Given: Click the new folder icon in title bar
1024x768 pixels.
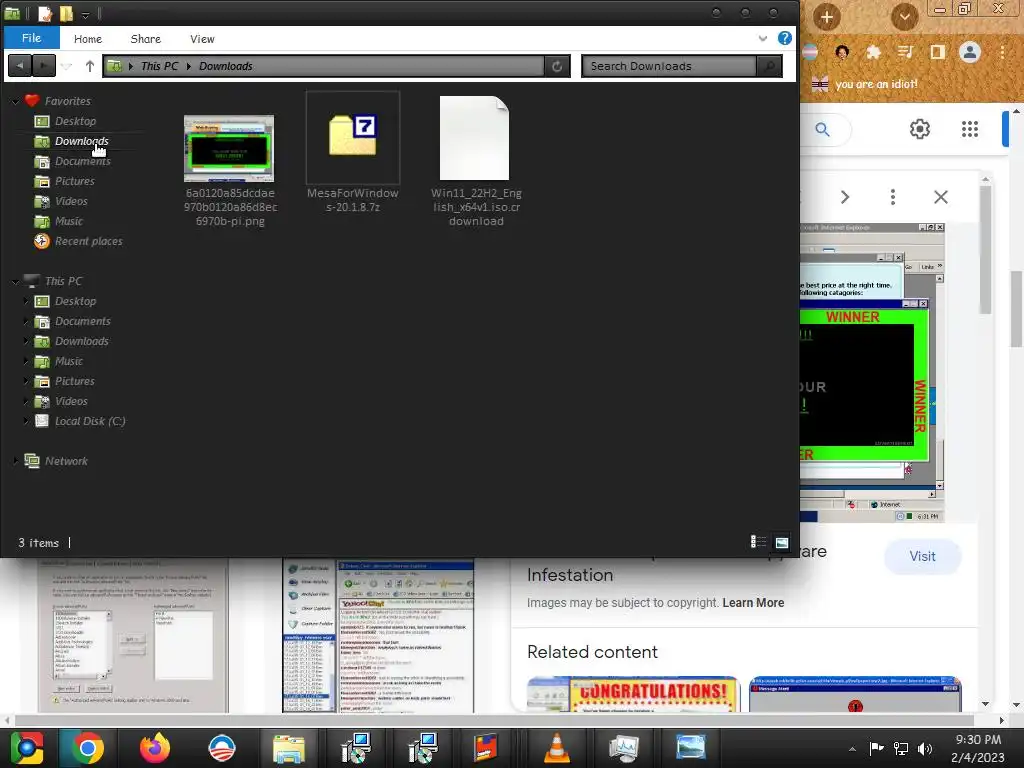Looking at the screenshot, I should [66, 13].
